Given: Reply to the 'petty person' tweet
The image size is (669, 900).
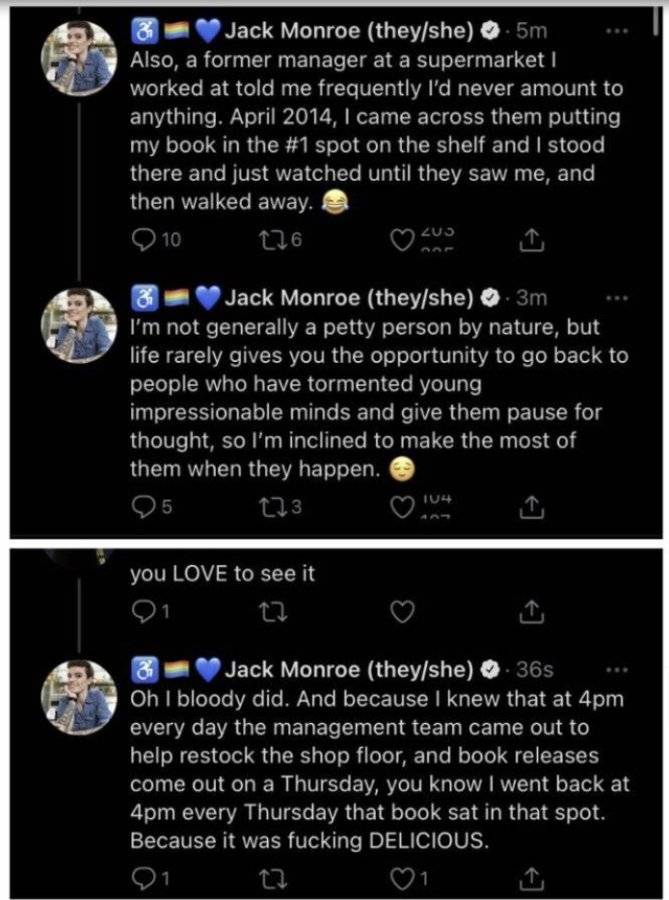Looking at the screenshot, I should click(x=142, y=506).
